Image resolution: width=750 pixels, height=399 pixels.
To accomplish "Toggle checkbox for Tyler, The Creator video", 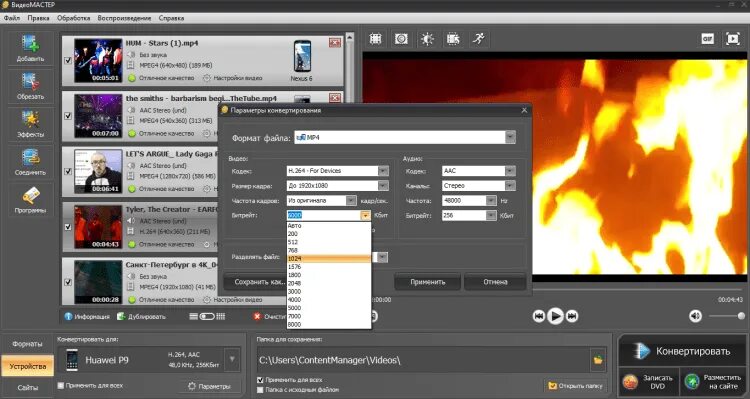I will point(67,227).
